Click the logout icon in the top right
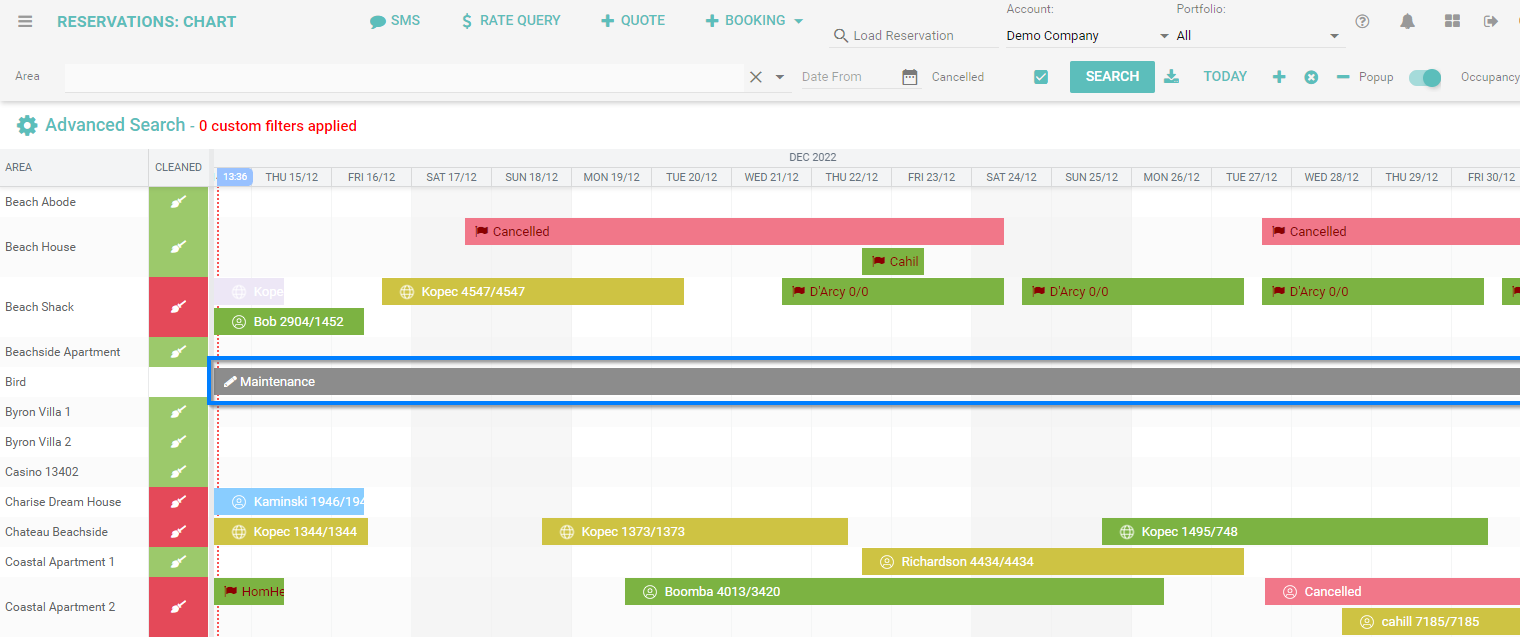The height and width of the screenshot is (637, 1520). pos(1493,20)
